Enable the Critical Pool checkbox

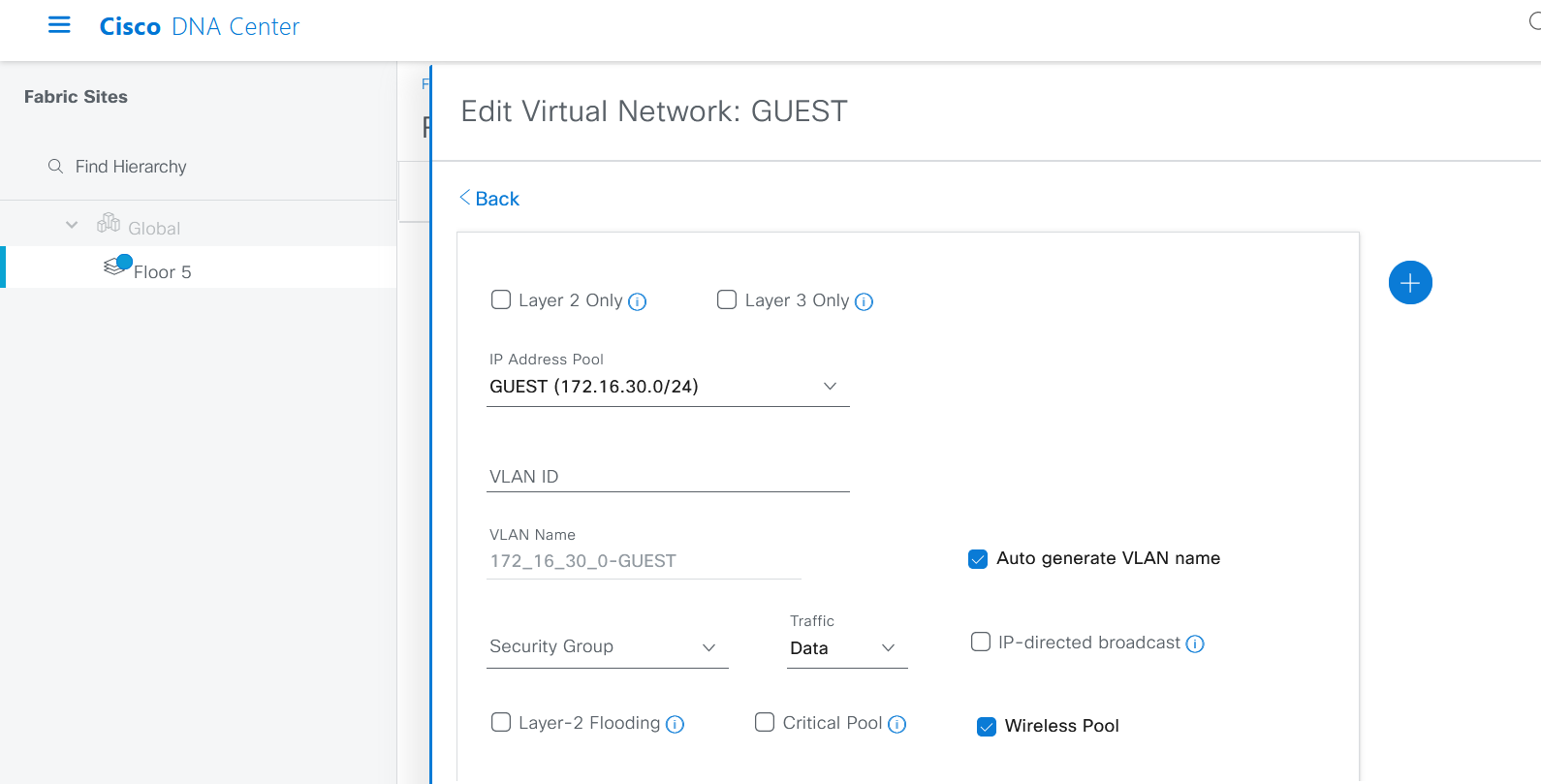pyautogui.click(x=765, y=722)
